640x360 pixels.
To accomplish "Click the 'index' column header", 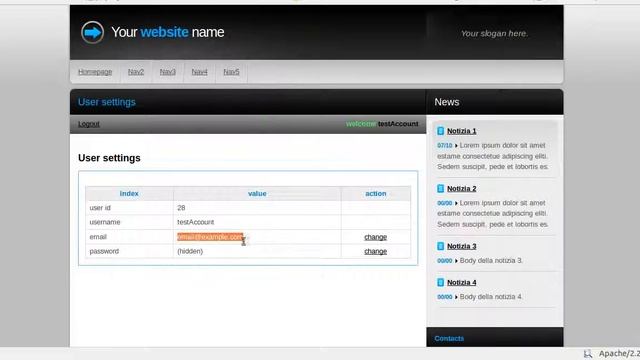I will [x=129, y=193].
